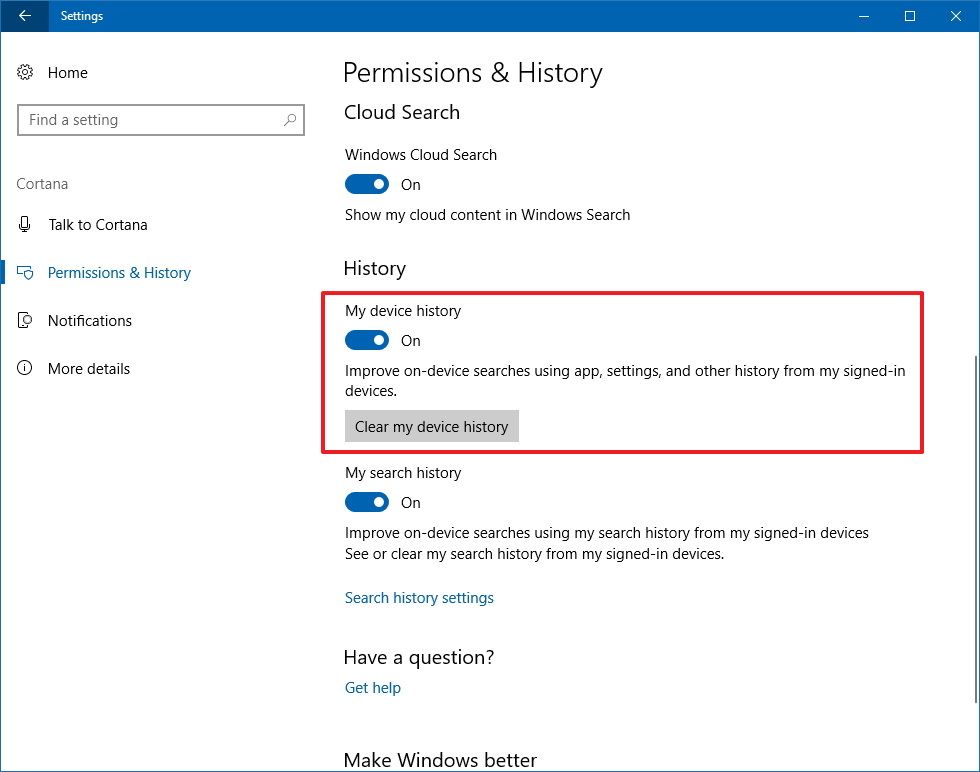
Task: Click the Notifications bell icon
Action: [x=24, y=320]
